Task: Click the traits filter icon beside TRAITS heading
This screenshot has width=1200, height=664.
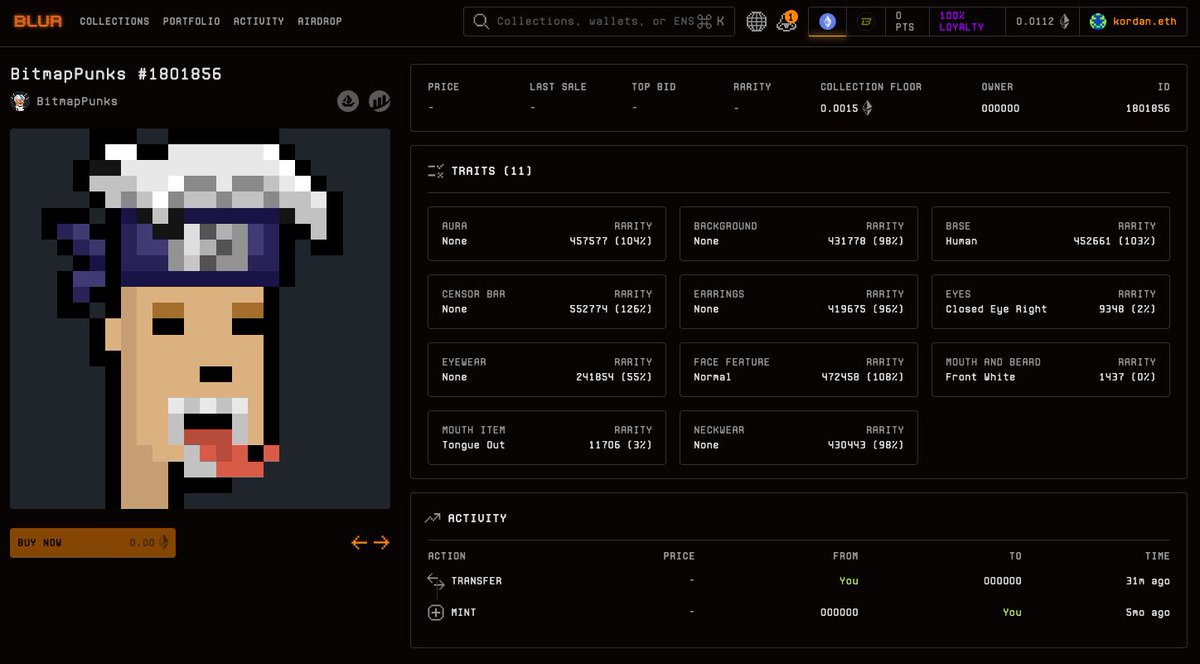Action: tap(434, 170)
